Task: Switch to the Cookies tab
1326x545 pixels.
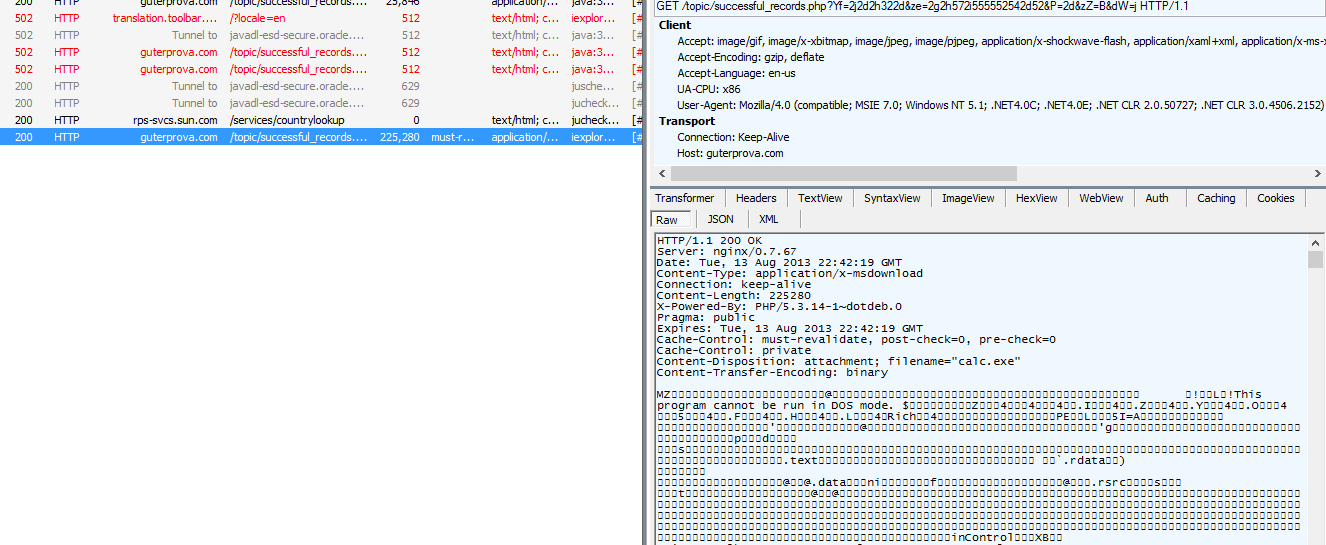Action: pyautogui.click(x=1275, y=198)
